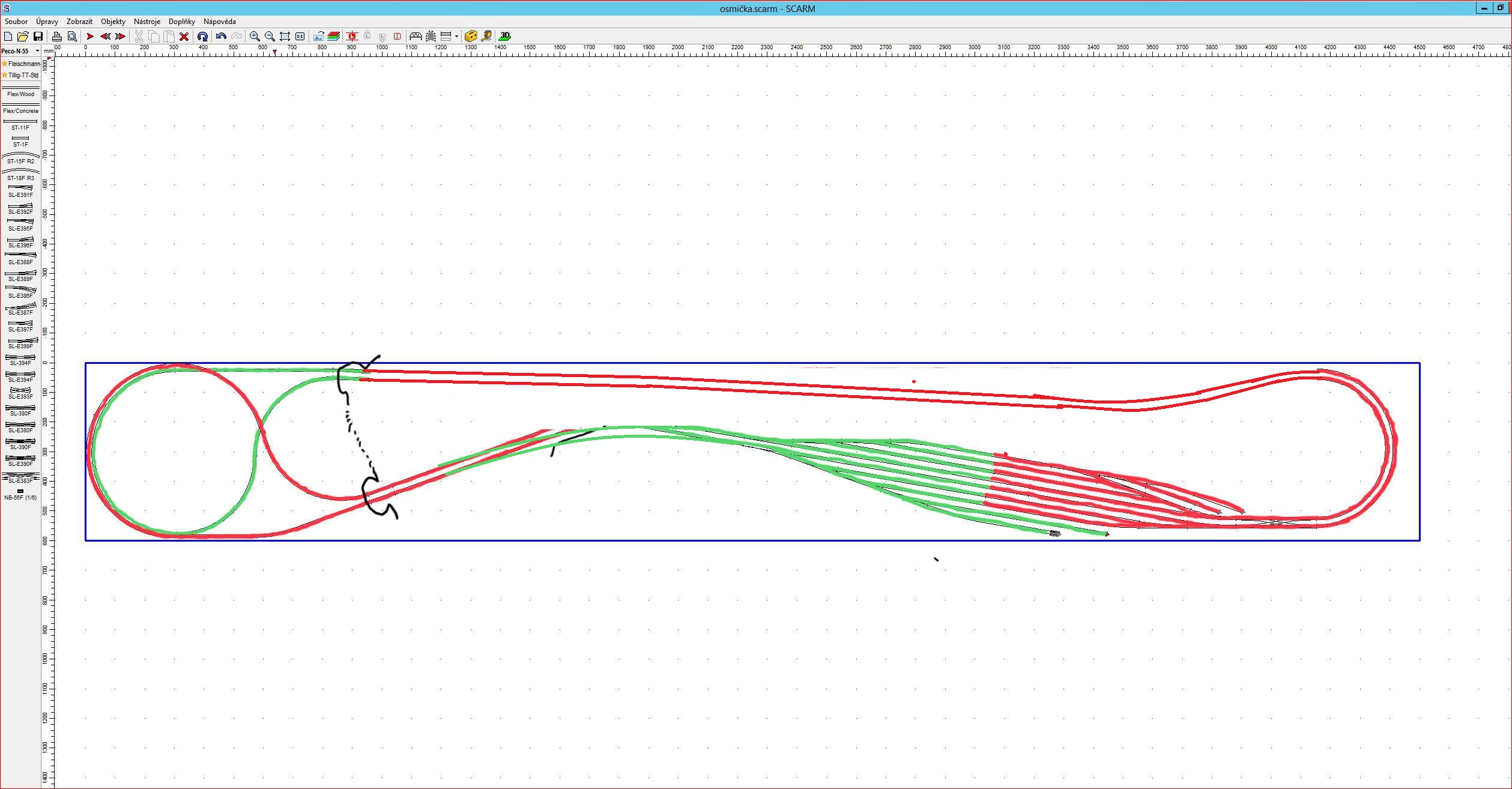The height and width of the screenshot is (789, 1512).
Task: Click the tunnel figure tool icon
Action: 431,36
